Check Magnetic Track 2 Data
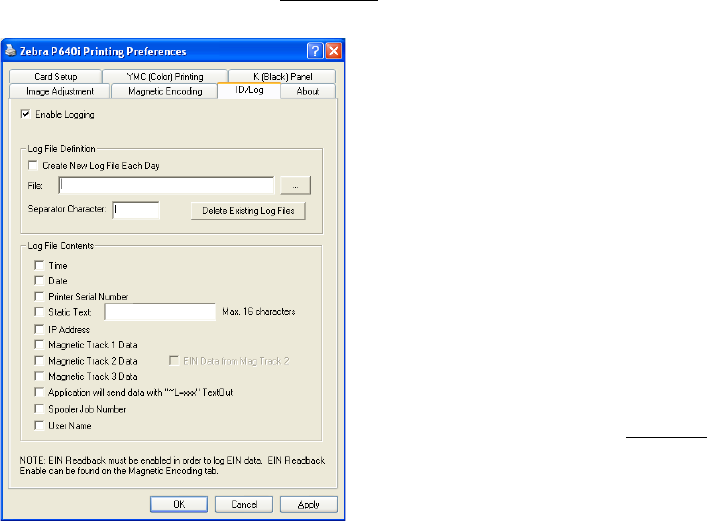This screenshot has width=707, height=521. click(x=39, y=361)
